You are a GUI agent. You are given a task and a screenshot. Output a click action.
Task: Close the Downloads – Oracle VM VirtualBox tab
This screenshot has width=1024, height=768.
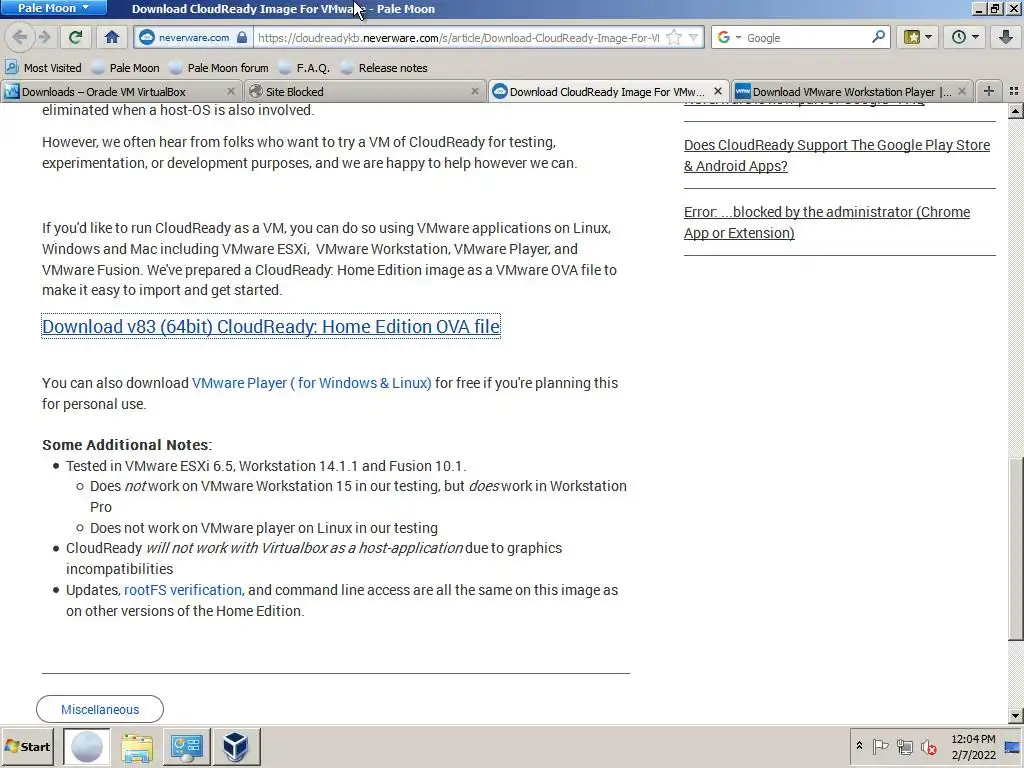[x=231, y=91]
